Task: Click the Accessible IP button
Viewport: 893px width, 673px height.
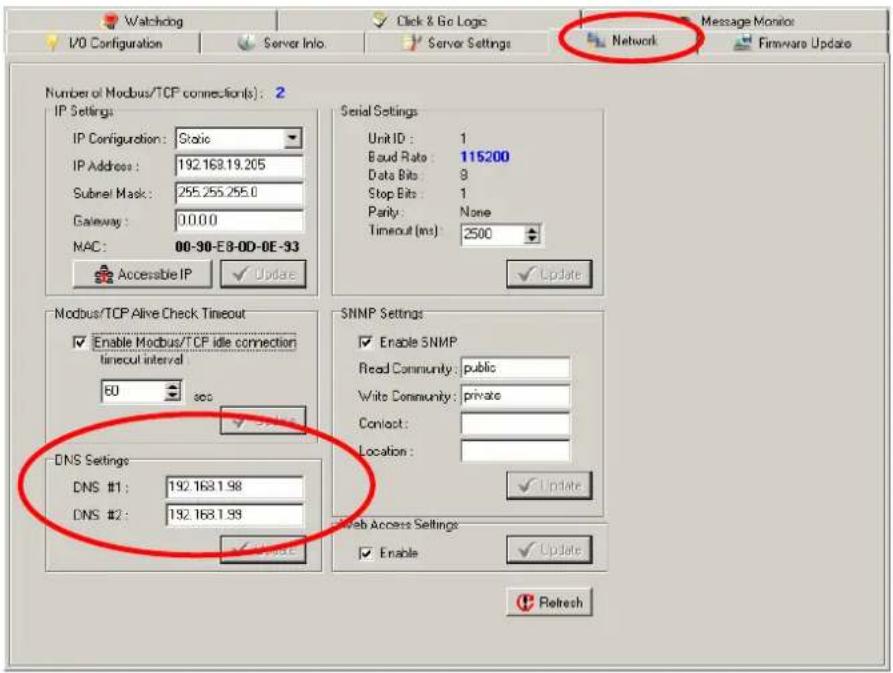Action: point(142,275)
